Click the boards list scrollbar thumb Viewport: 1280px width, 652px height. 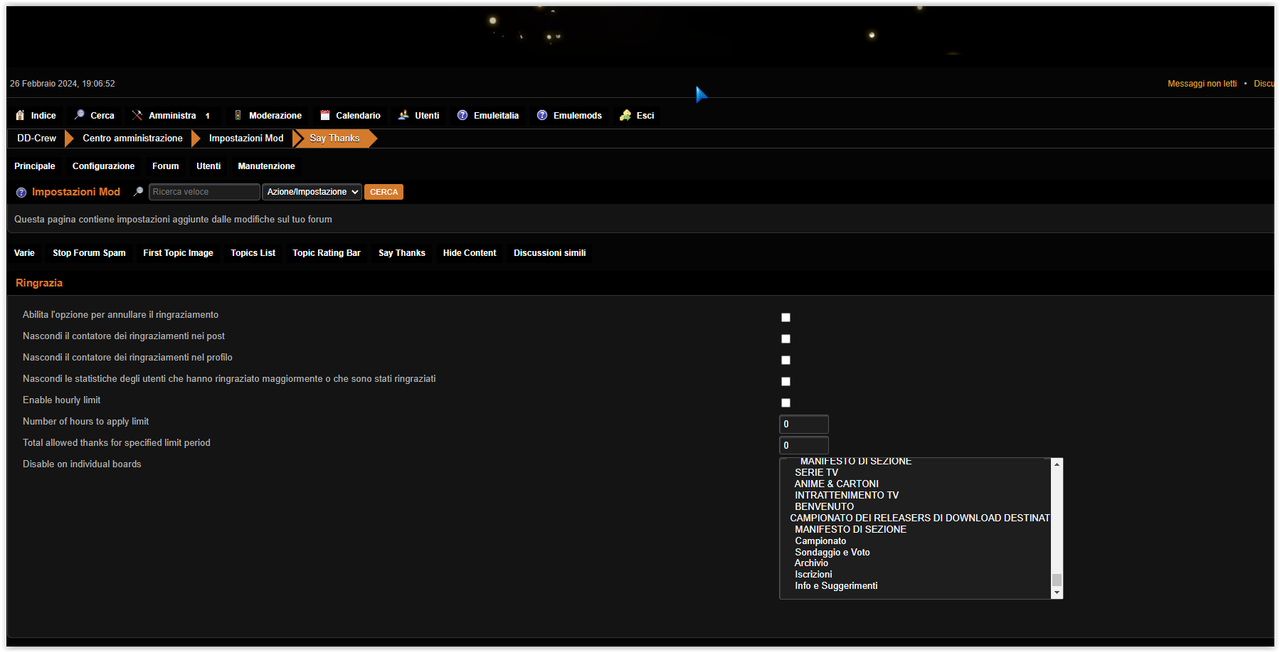(1056, 580)
